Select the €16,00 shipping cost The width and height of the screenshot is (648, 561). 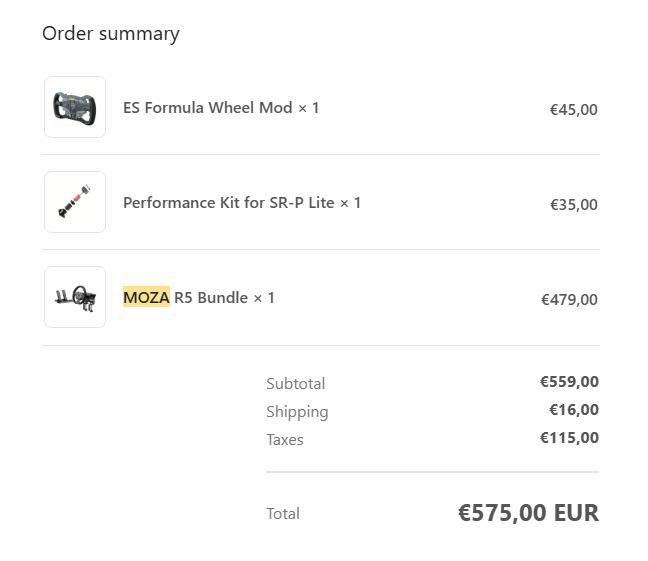(x=573, y=409)
